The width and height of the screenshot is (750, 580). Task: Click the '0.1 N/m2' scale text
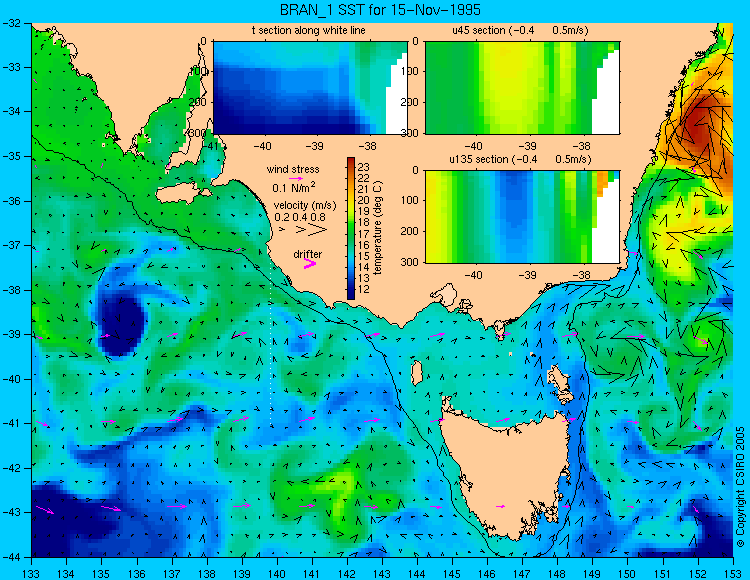(x=294, y=187)
